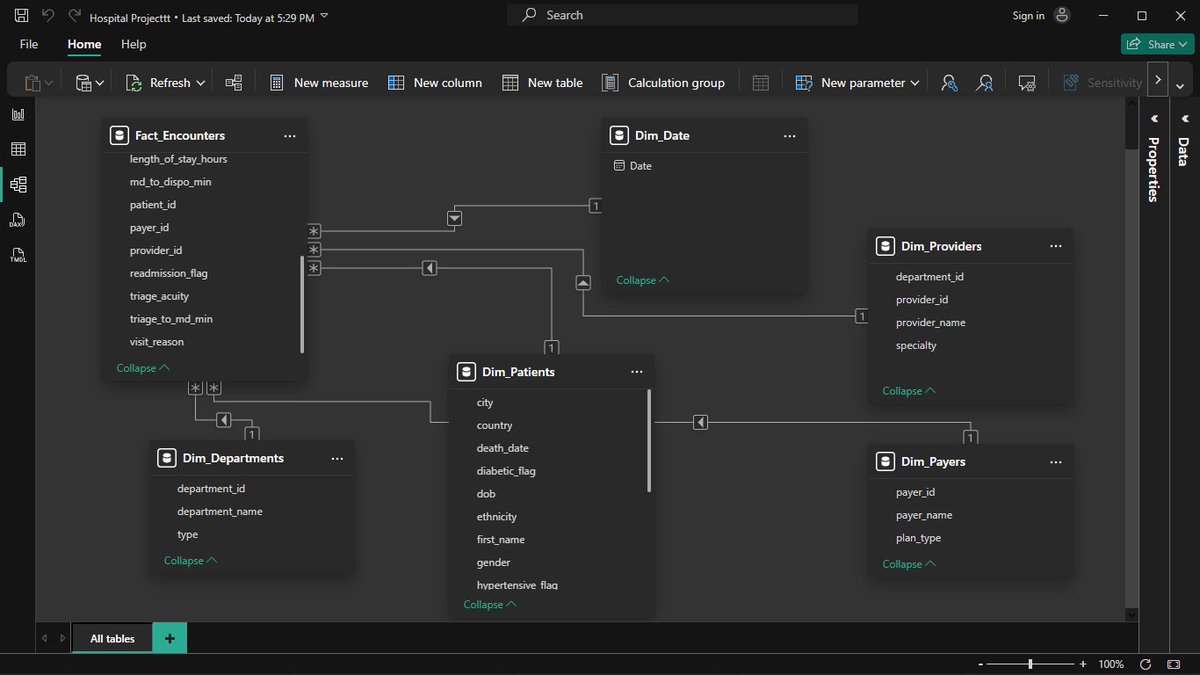The height and width of the screenshot is (675, 1200).
Task: Click the Get data database icon
Action: click(84, 83)
